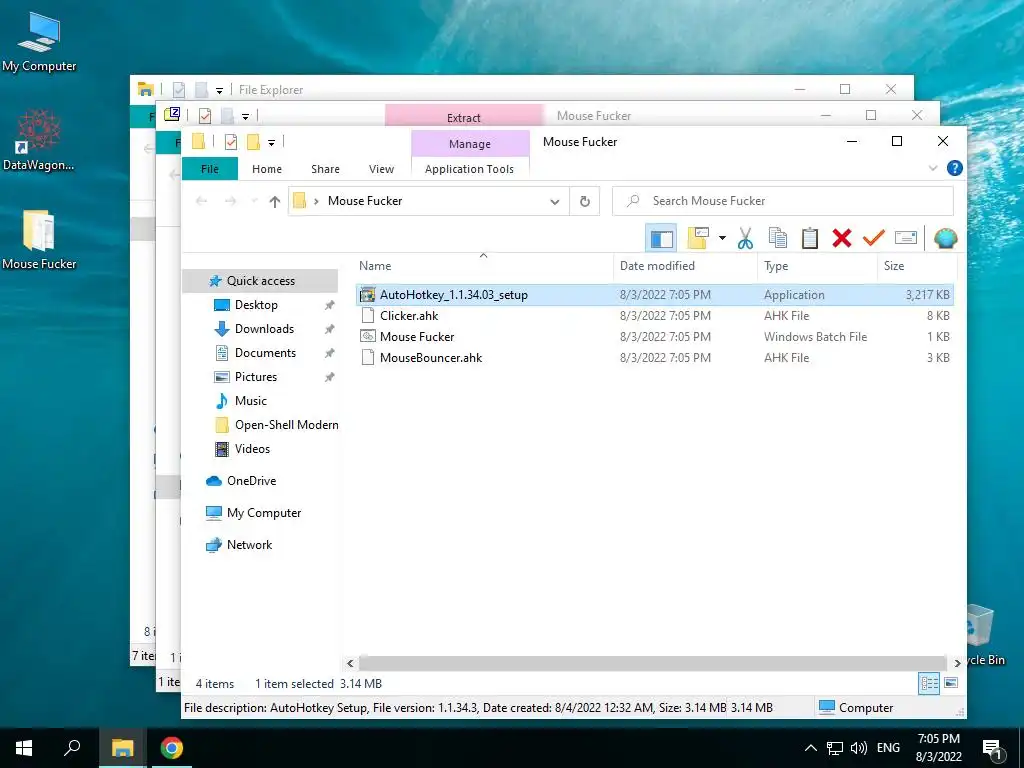1024x768 pixels.
Task: Toggle the navigation pane toolbar icon
Action: coord(660,238)
